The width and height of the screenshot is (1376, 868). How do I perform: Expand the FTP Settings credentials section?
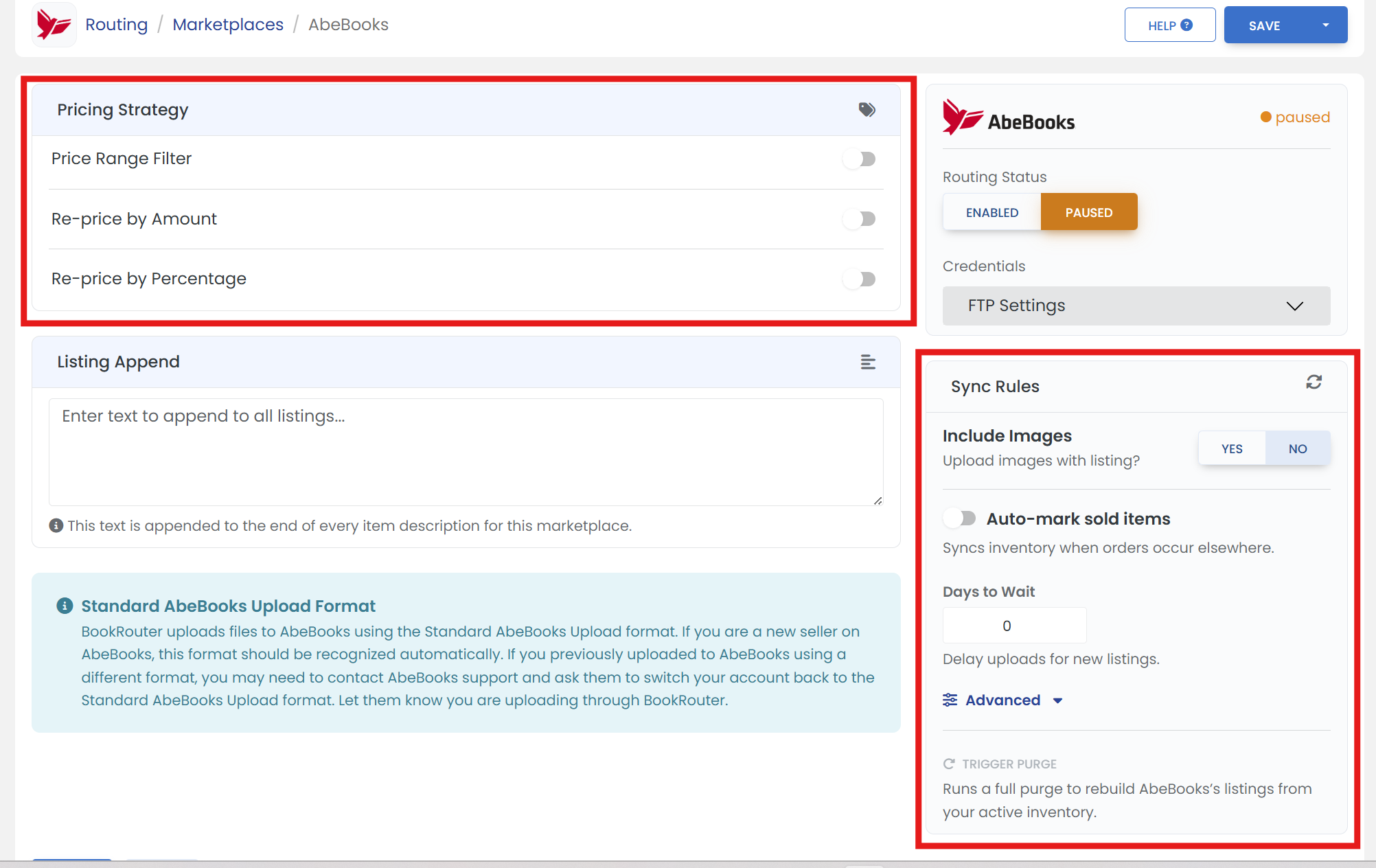point(1136,306)
